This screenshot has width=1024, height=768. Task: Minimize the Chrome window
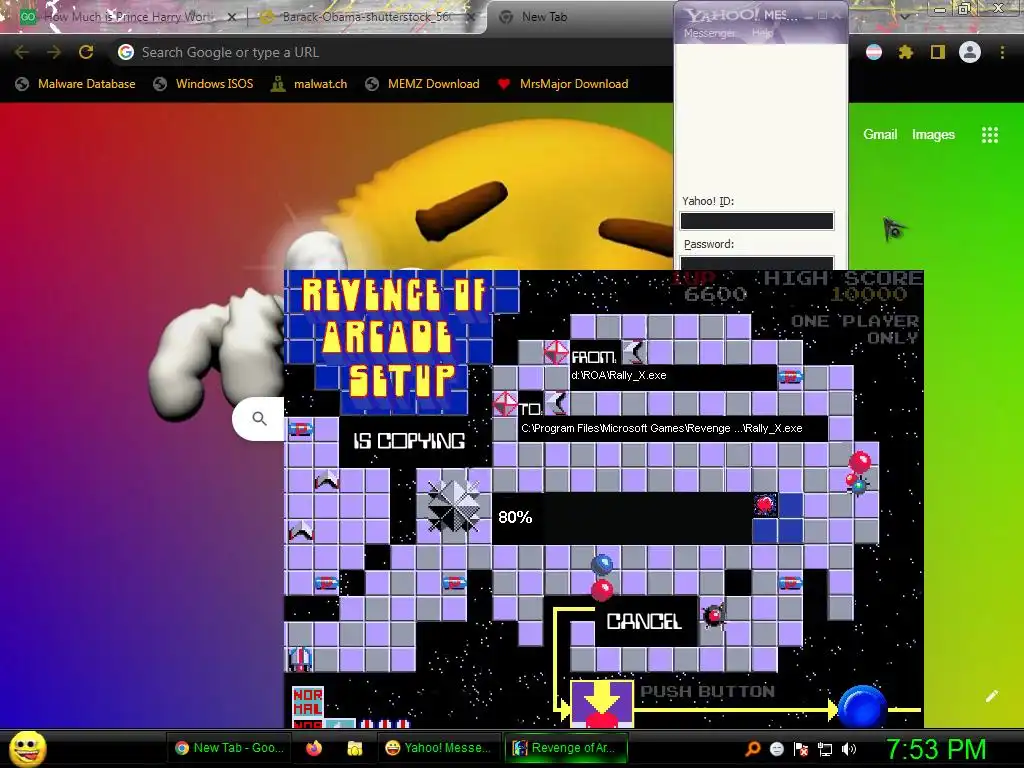tap(939, 8)
